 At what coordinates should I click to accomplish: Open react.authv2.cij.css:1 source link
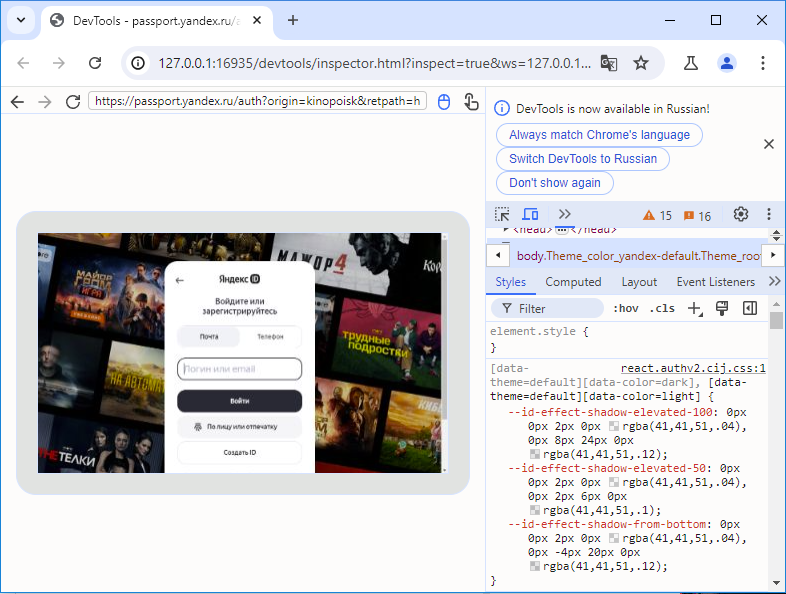[693, 368]
